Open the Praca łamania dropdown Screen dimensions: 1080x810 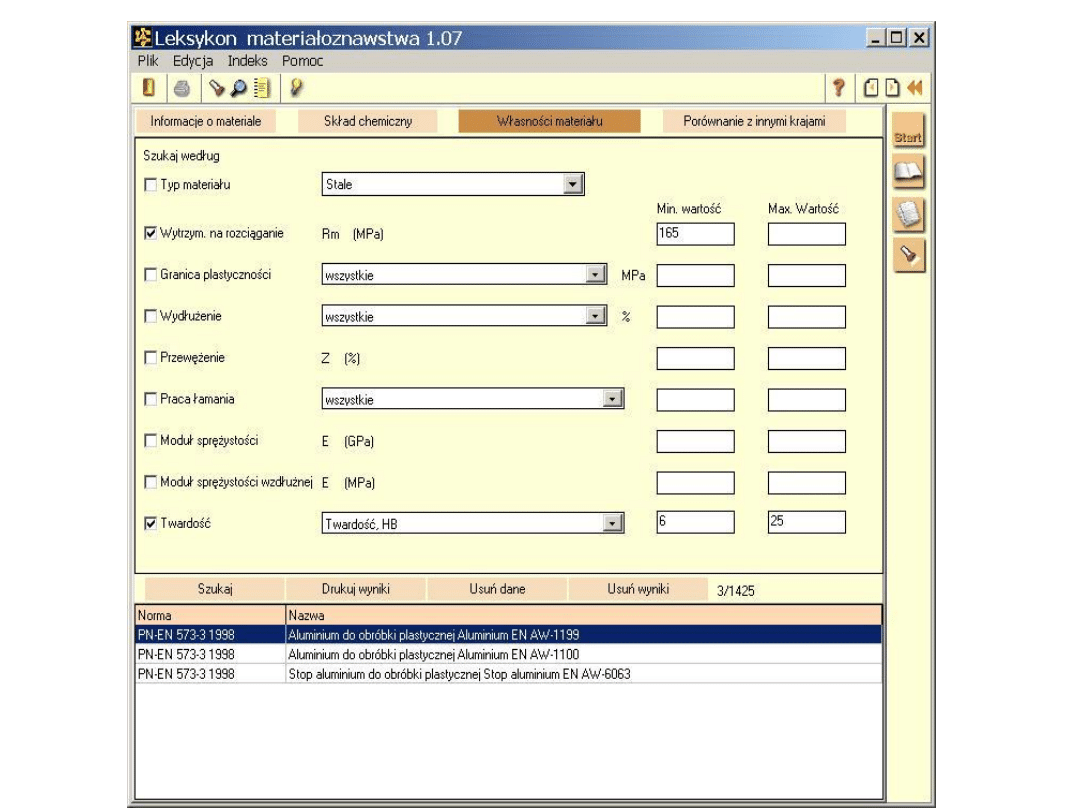tap(612, 400)
